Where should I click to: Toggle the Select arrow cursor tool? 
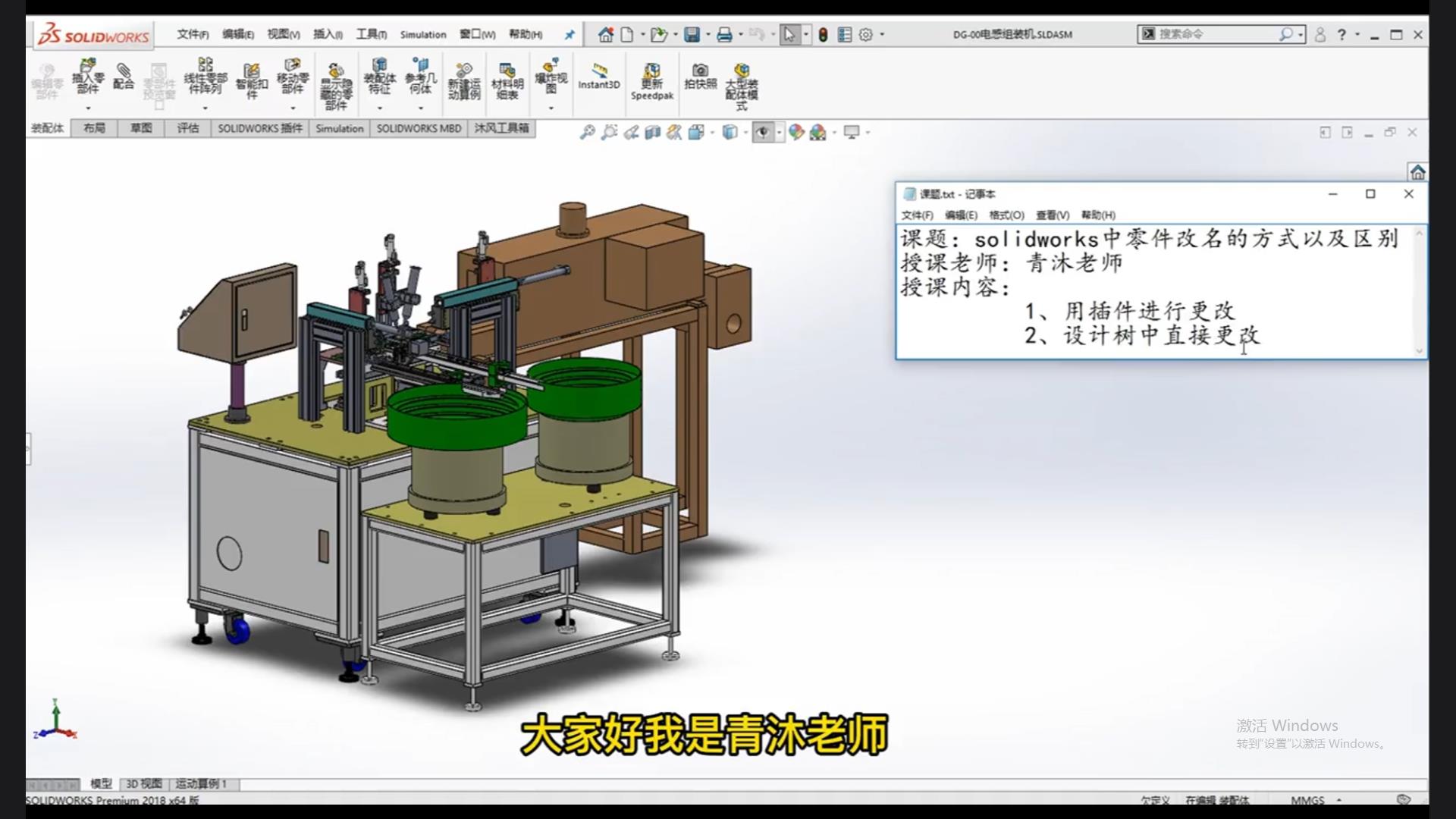point(789,34)
